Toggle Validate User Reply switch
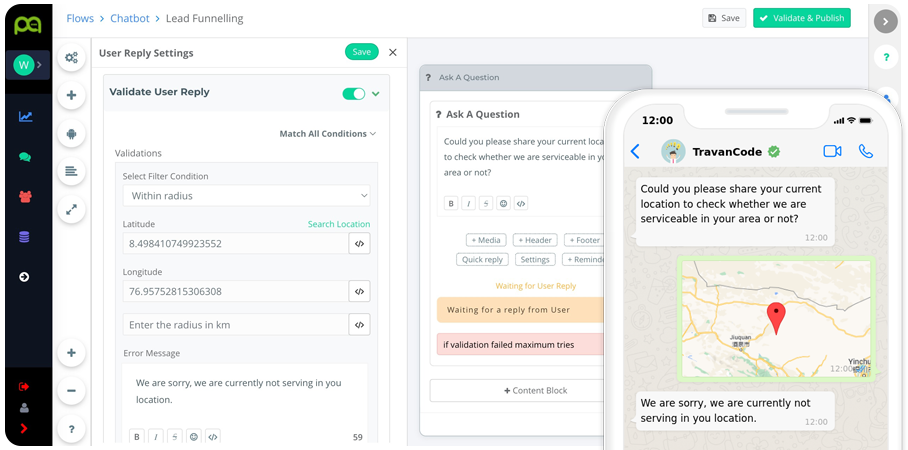This screenshot has width=908, height=450. (353, 93)
